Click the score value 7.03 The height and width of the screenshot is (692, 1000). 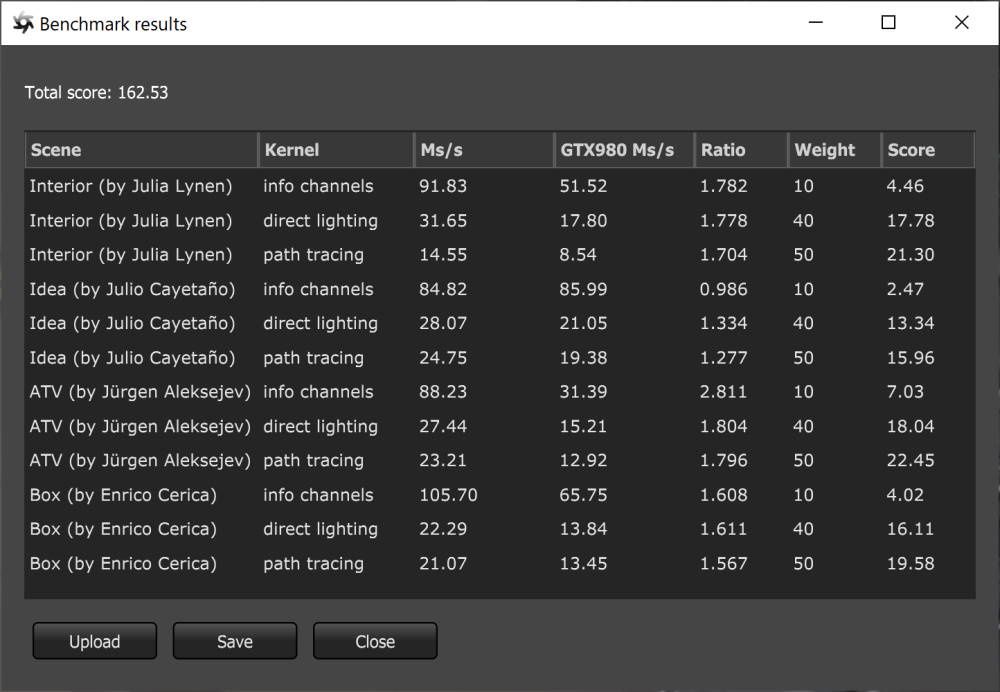pos(905,392)
